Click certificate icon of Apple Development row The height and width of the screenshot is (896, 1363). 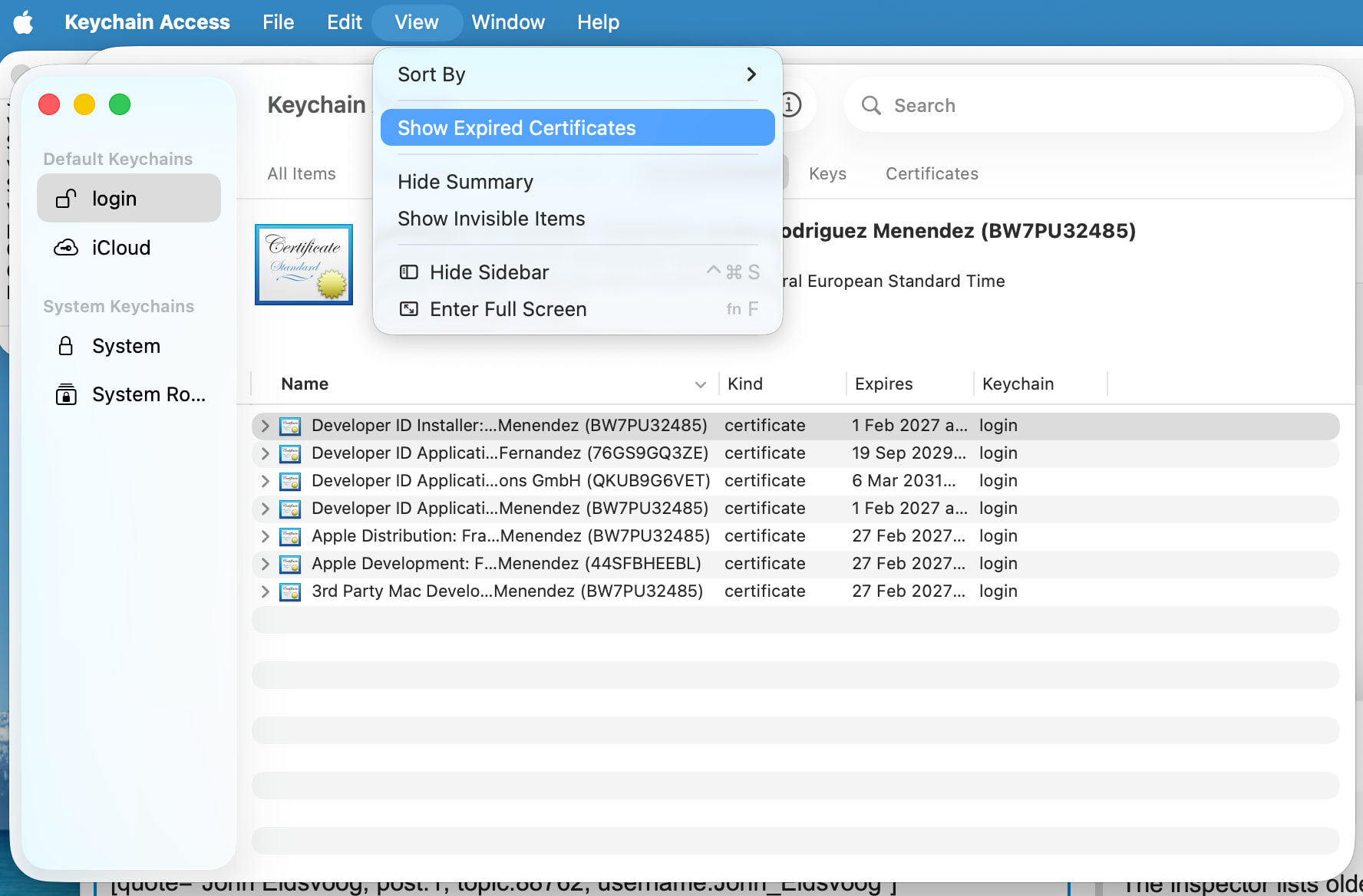click(290, 564)
